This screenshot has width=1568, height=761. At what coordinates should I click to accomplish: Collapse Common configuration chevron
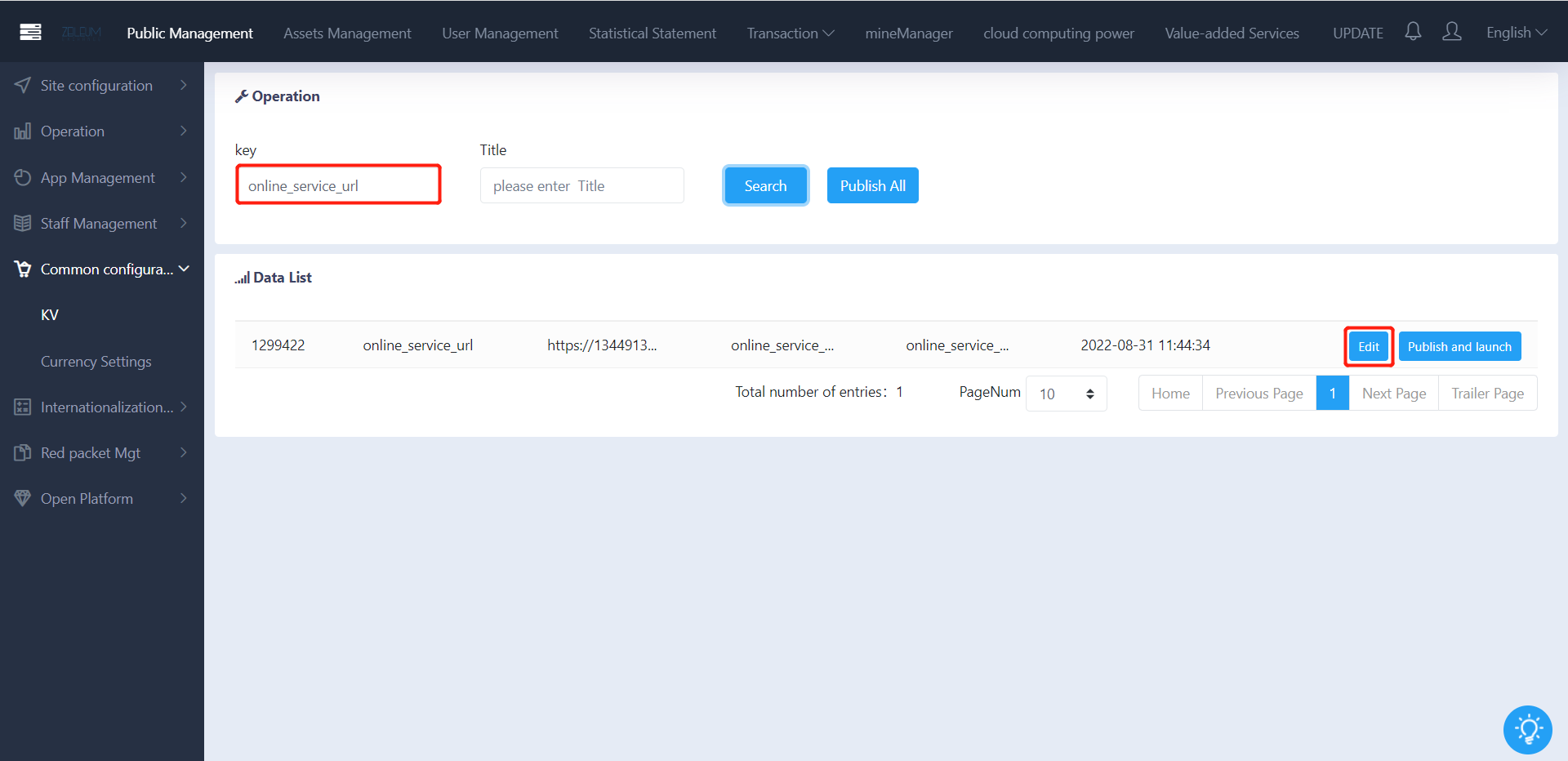184,269
